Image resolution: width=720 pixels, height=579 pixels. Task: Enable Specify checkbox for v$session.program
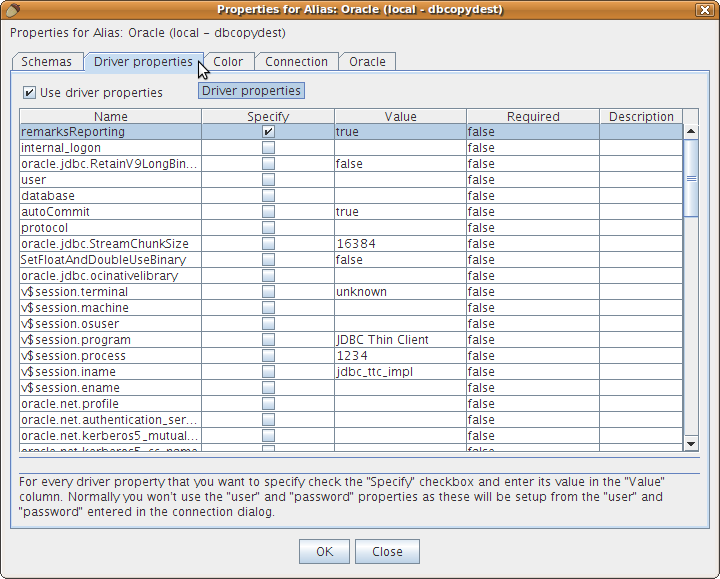268,340
